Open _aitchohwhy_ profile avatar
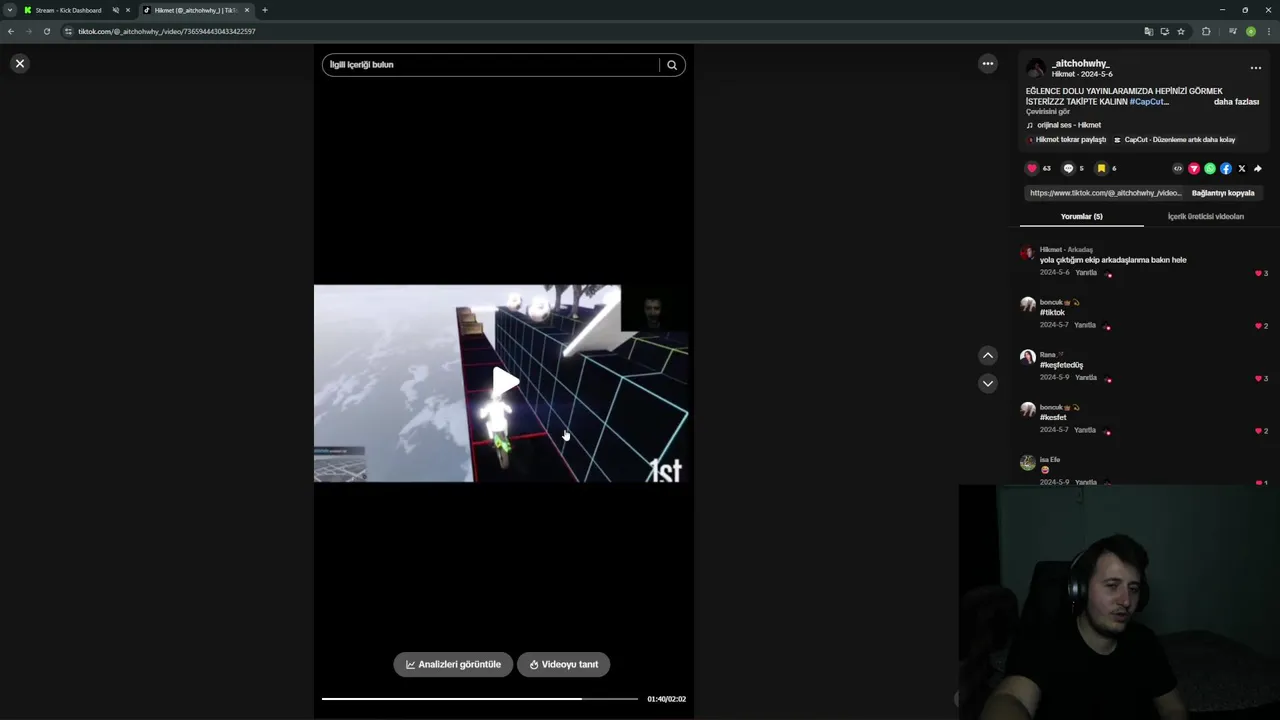 click(x=1036, y=68)
